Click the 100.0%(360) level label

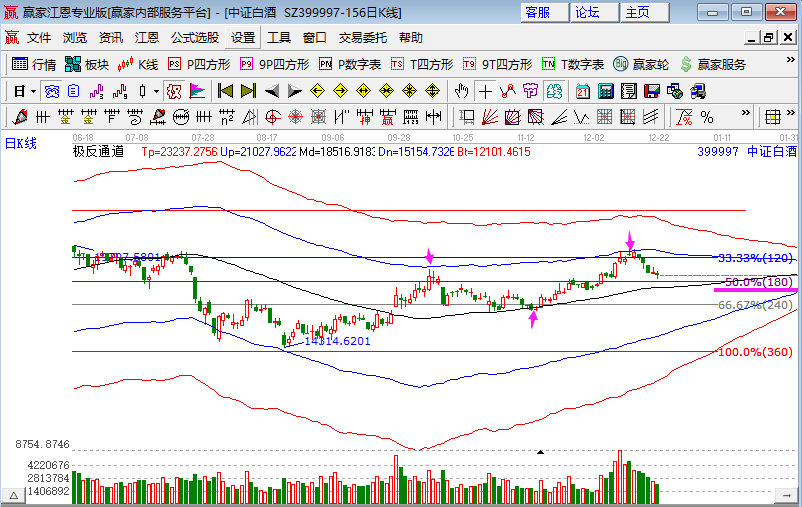755,352
